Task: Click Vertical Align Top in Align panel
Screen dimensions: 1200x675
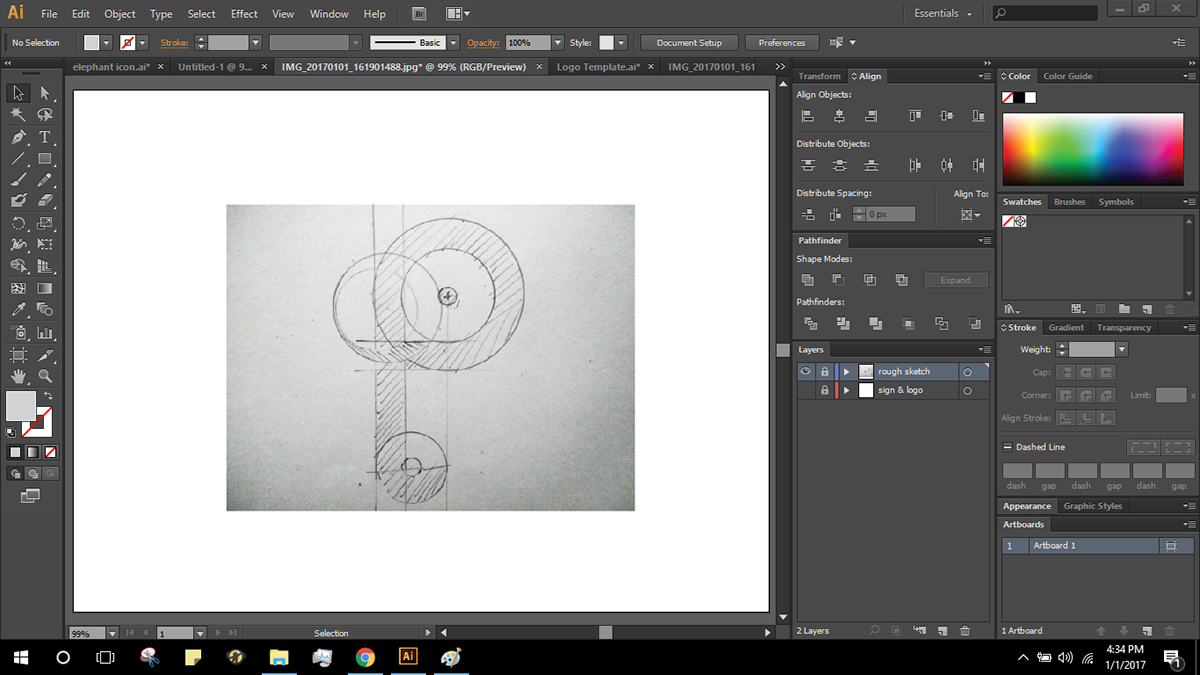Action: [915, 116]
